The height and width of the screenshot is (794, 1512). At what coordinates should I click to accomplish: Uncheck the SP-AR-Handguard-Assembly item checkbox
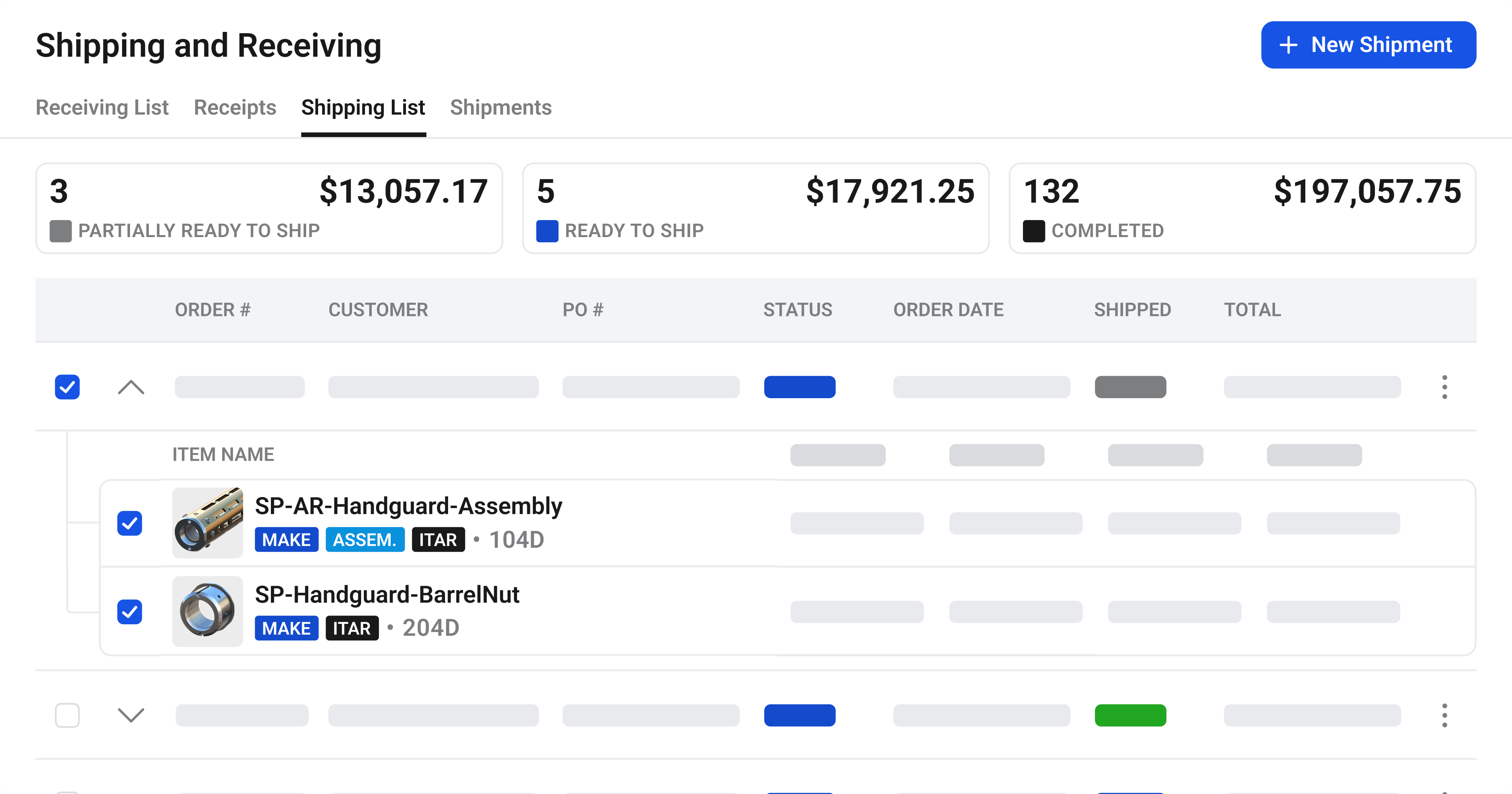pyautogui.click(x=130, y=523)
